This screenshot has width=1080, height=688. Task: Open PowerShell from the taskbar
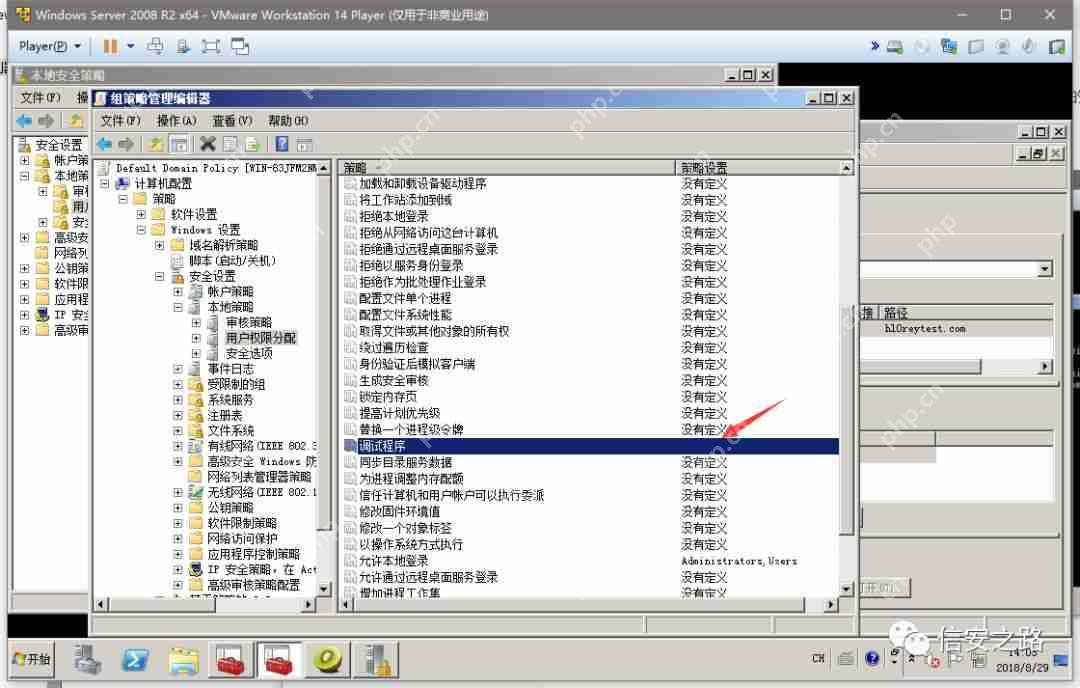point(136,660)
